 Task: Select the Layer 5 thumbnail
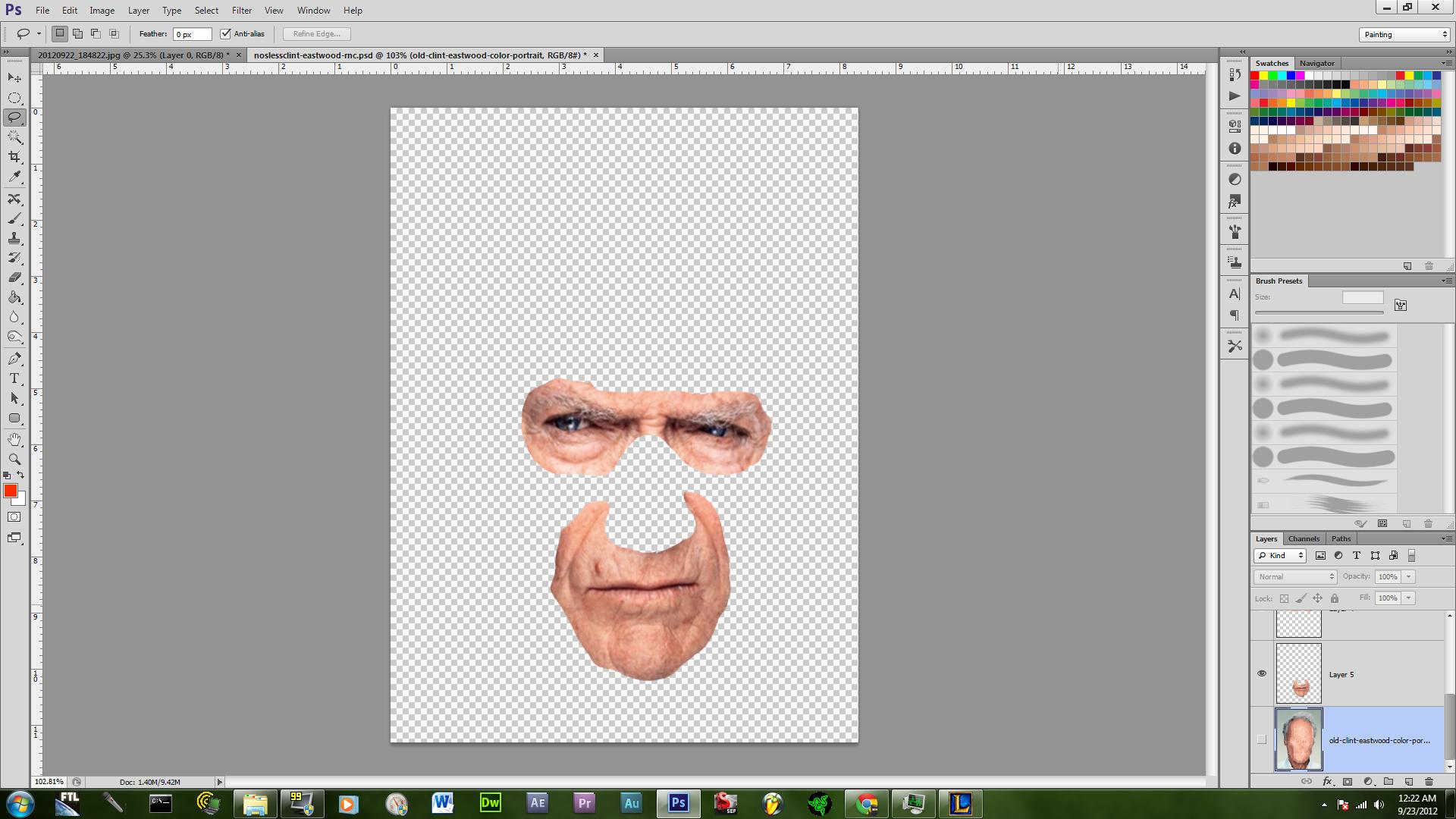pyautogui.click(x=1298, y=673)
